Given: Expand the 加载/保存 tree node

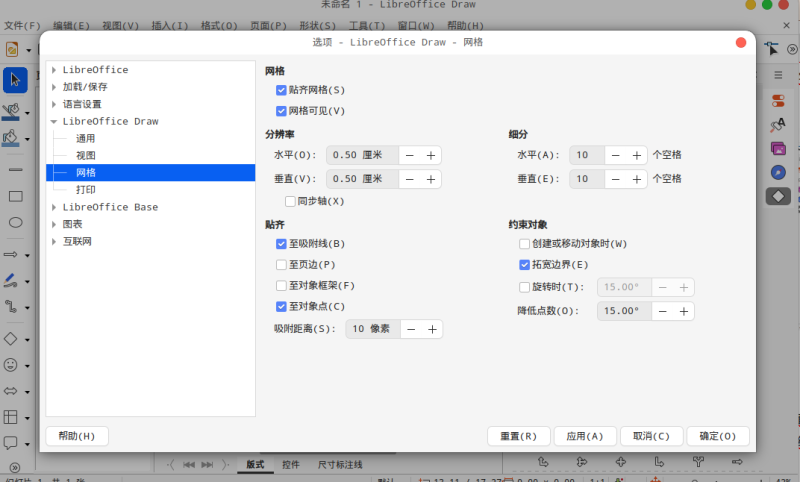Looking at the screenshot, I should tap(54, 87).
